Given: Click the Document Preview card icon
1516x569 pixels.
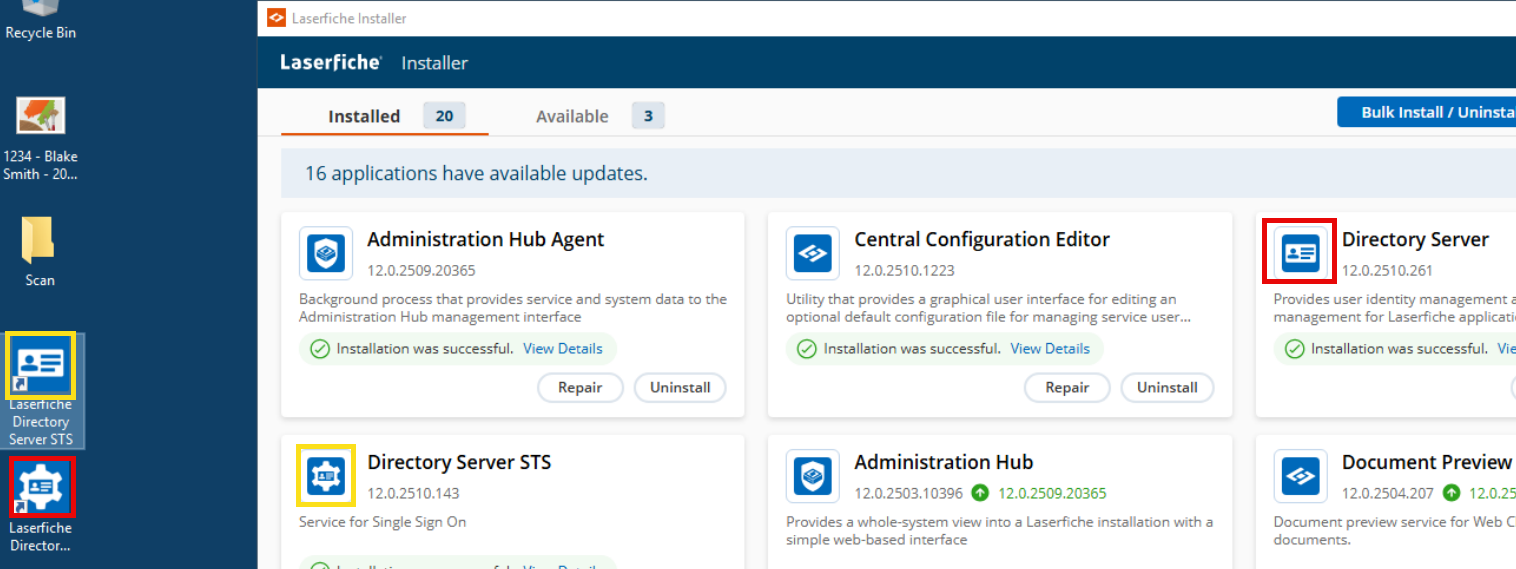Looking at the screenshot, I should click(1300, 476).
